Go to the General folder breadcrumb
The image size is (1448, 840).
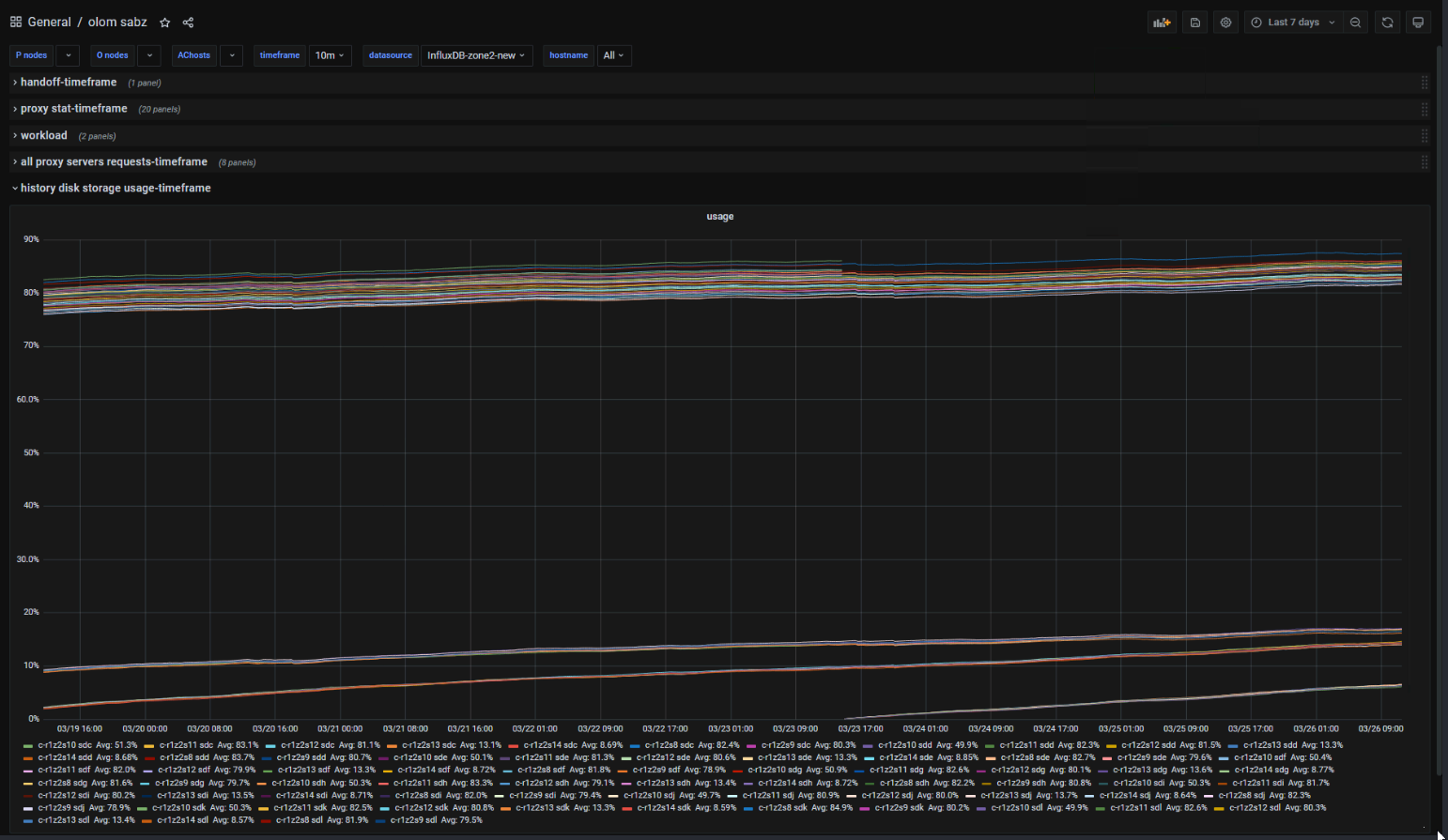(49, 23)
